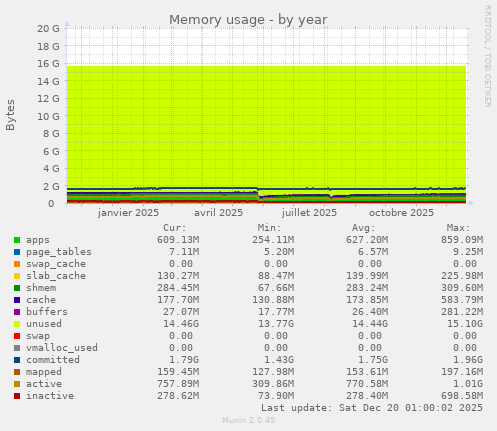The image size is (497, 431).
Task: Click the octobre 2025 axis label
Action: coord(402,213)
